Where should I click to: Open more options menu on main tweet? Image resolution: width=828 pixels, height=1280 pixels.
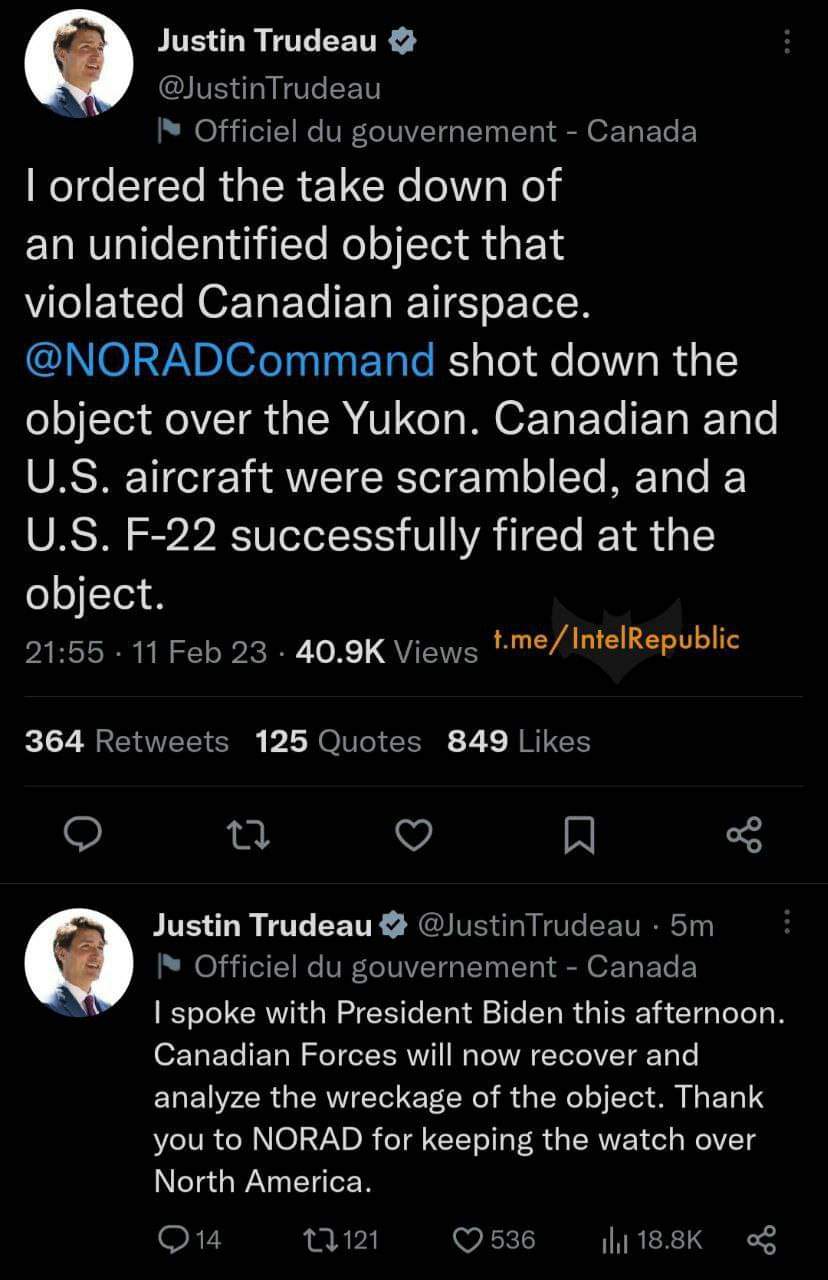[787, 42]
